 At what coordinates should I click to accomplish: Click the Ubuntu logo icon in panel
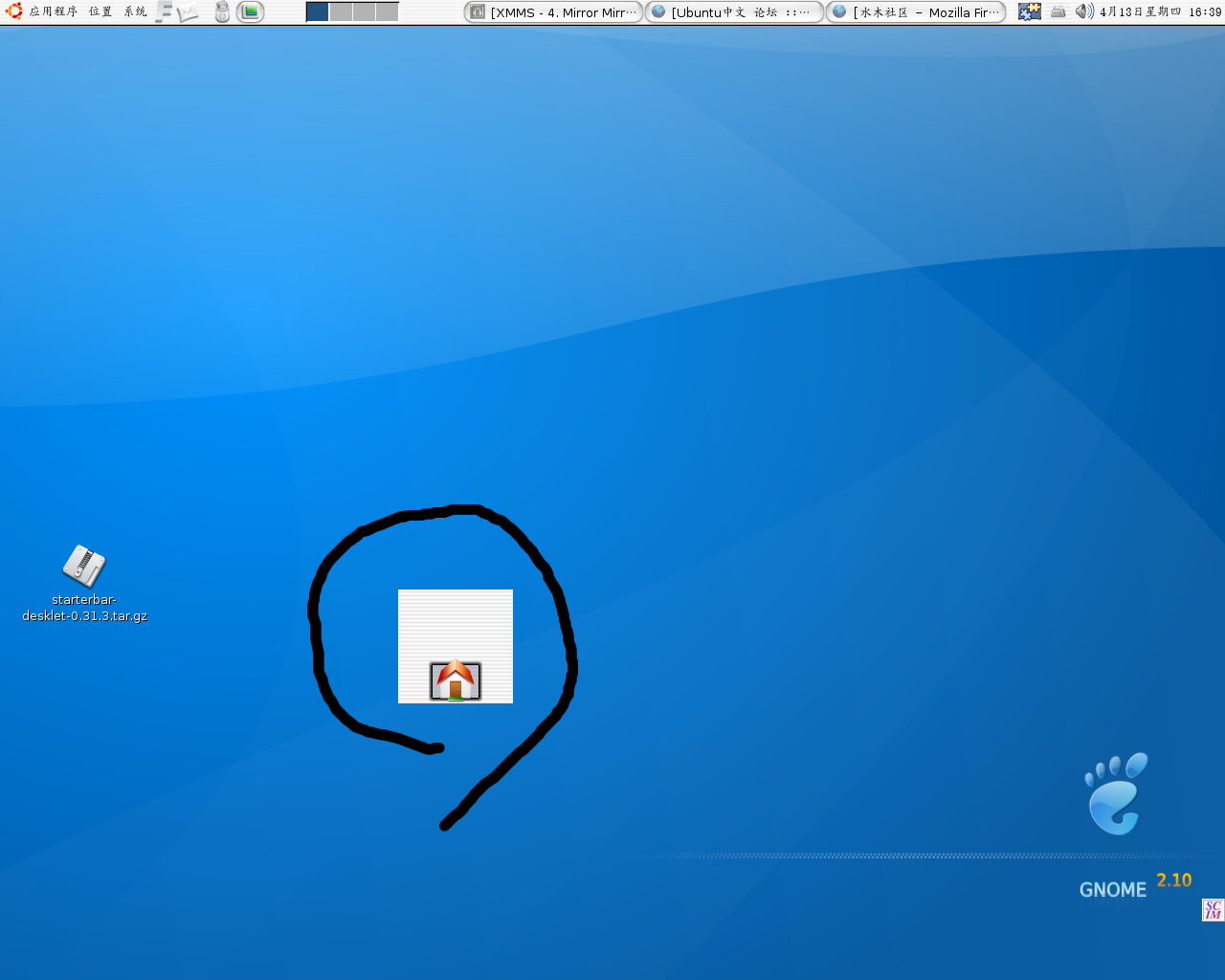(14, 11)
